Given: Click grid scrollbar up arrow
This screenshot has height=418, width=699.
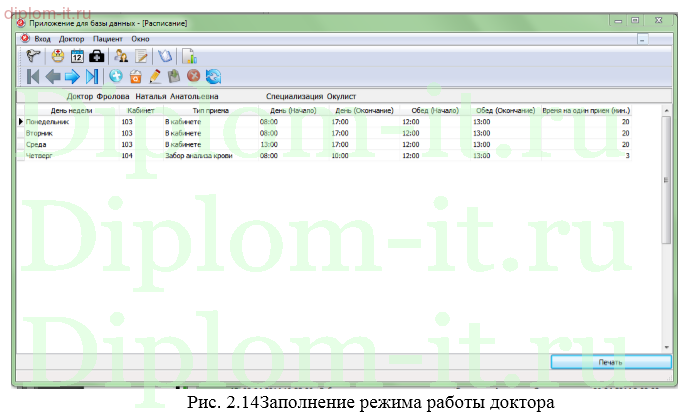Looking at the screenshot, I should pyautogui.click(x=666, y=111).
